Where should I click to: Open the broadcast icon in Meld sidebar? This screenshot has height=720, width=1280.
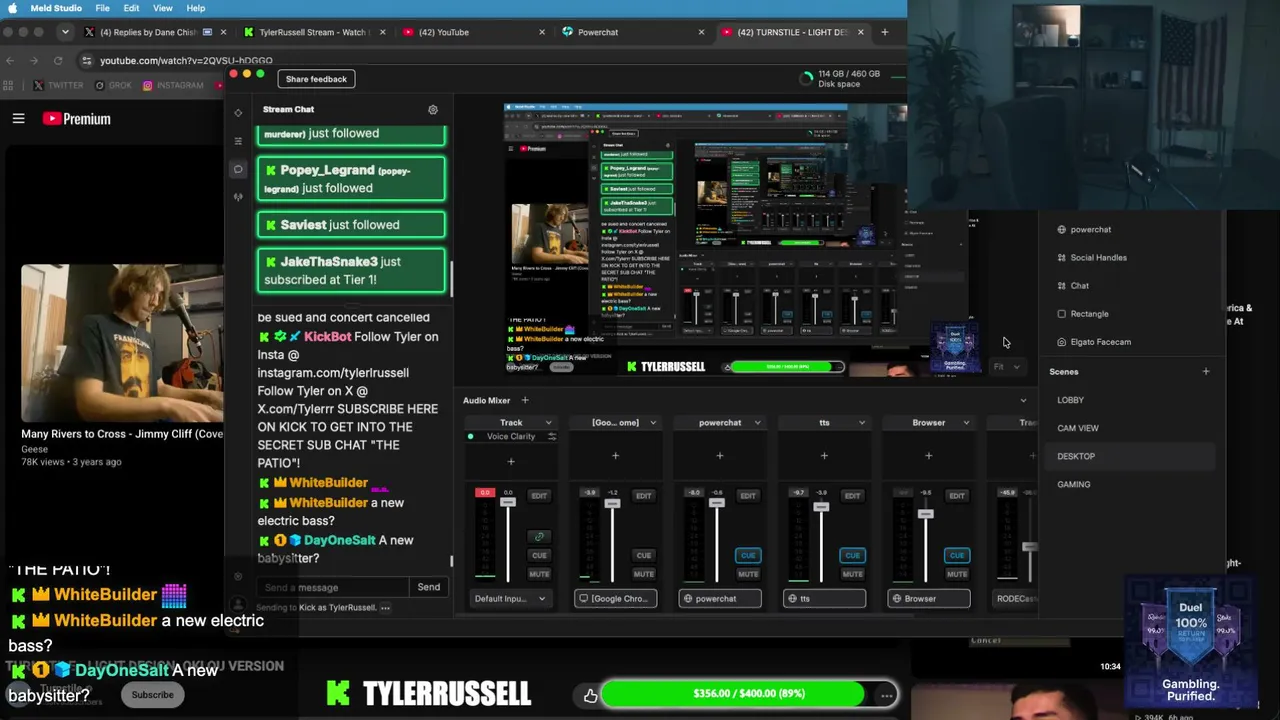coord(238,197)
